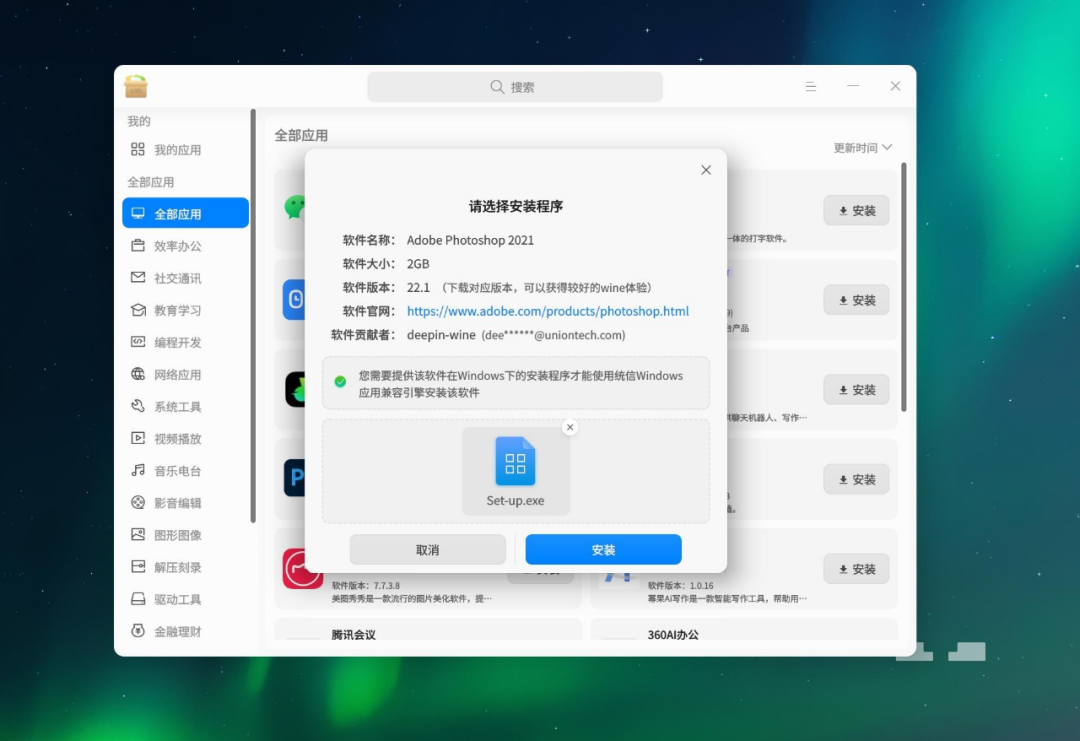
Task: Click the Set-up.exe file icon
Action: click(x=515, y=461)
